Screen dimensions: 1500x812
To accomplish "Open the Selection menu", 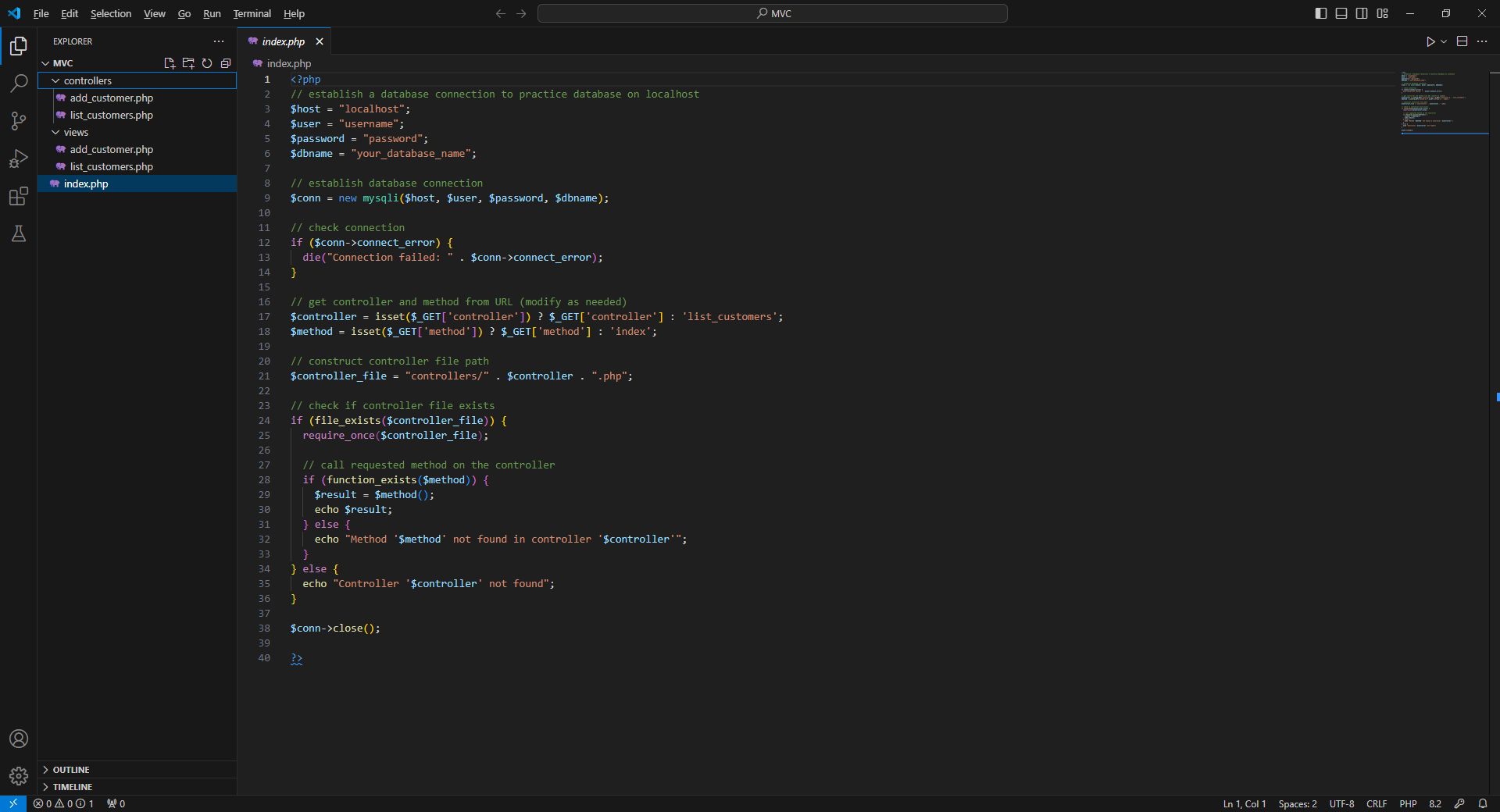I will 111,13.
